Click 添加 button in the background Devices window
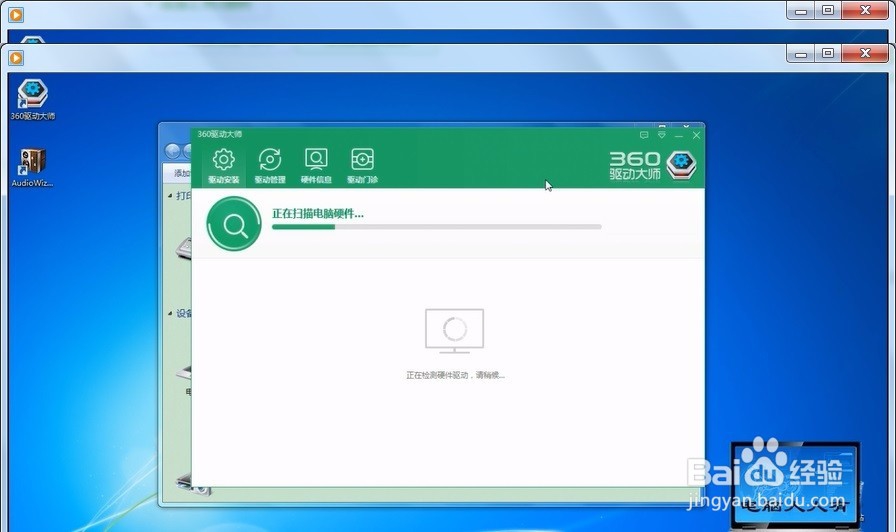Image resolution: width=896 pixels, height=532 pixels. (x=182, y=173)
